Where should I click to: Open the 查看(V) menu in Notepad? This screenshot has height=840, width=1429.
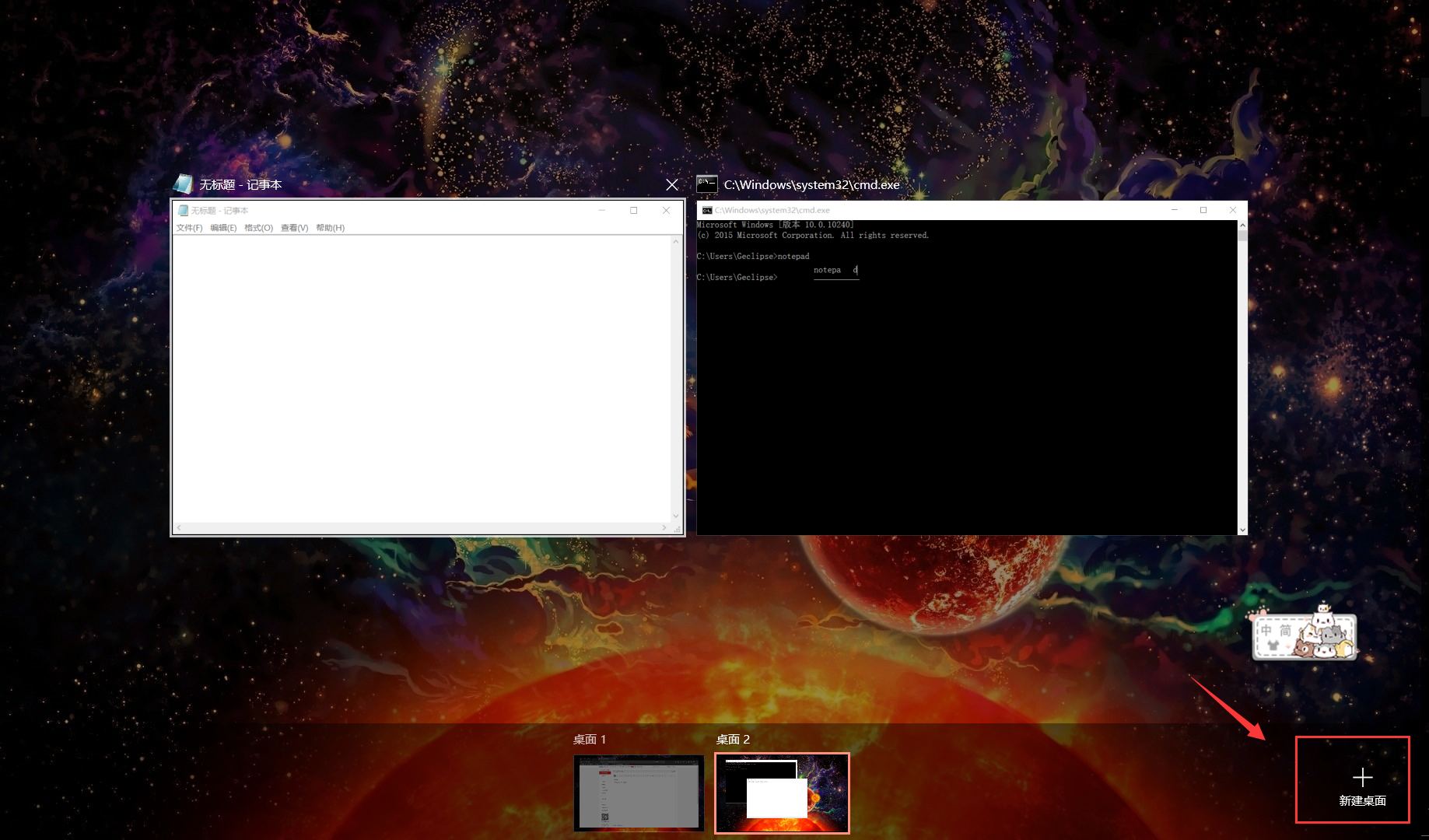pyautogui.click(x=294, y=228)
